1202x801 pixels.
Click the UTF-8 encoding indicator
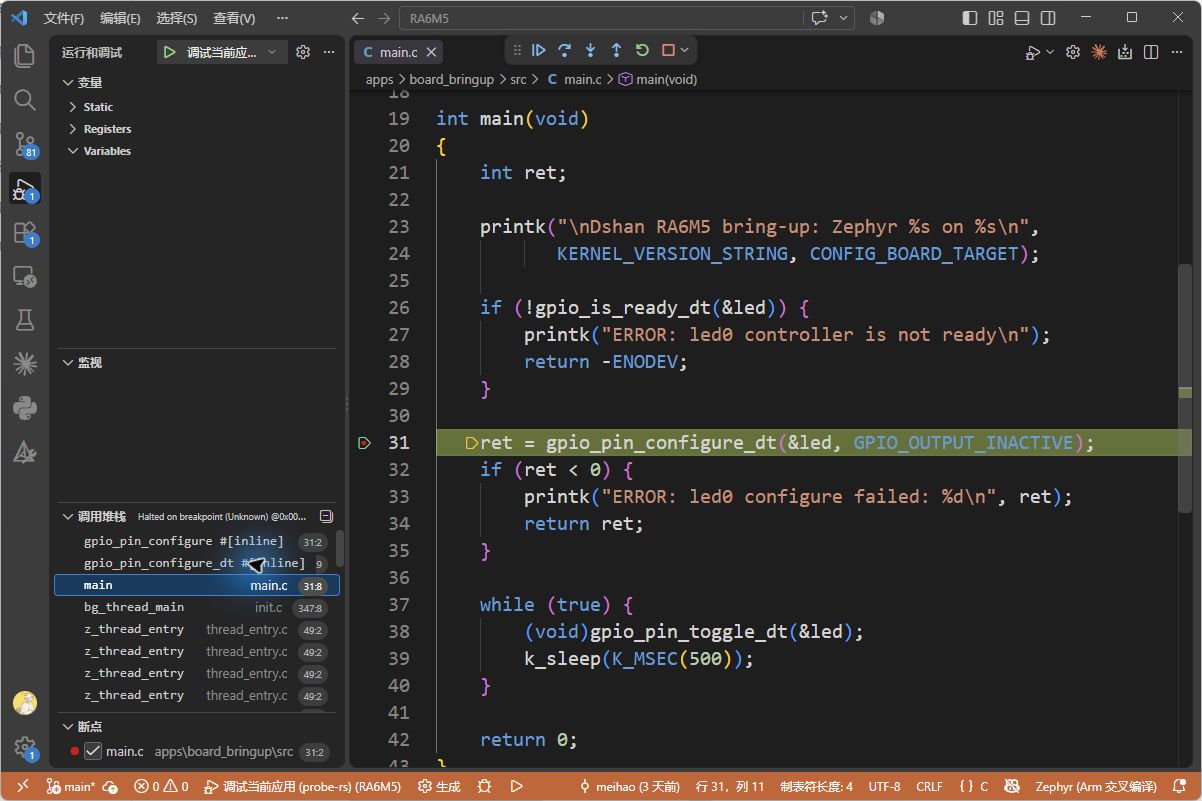884,786
